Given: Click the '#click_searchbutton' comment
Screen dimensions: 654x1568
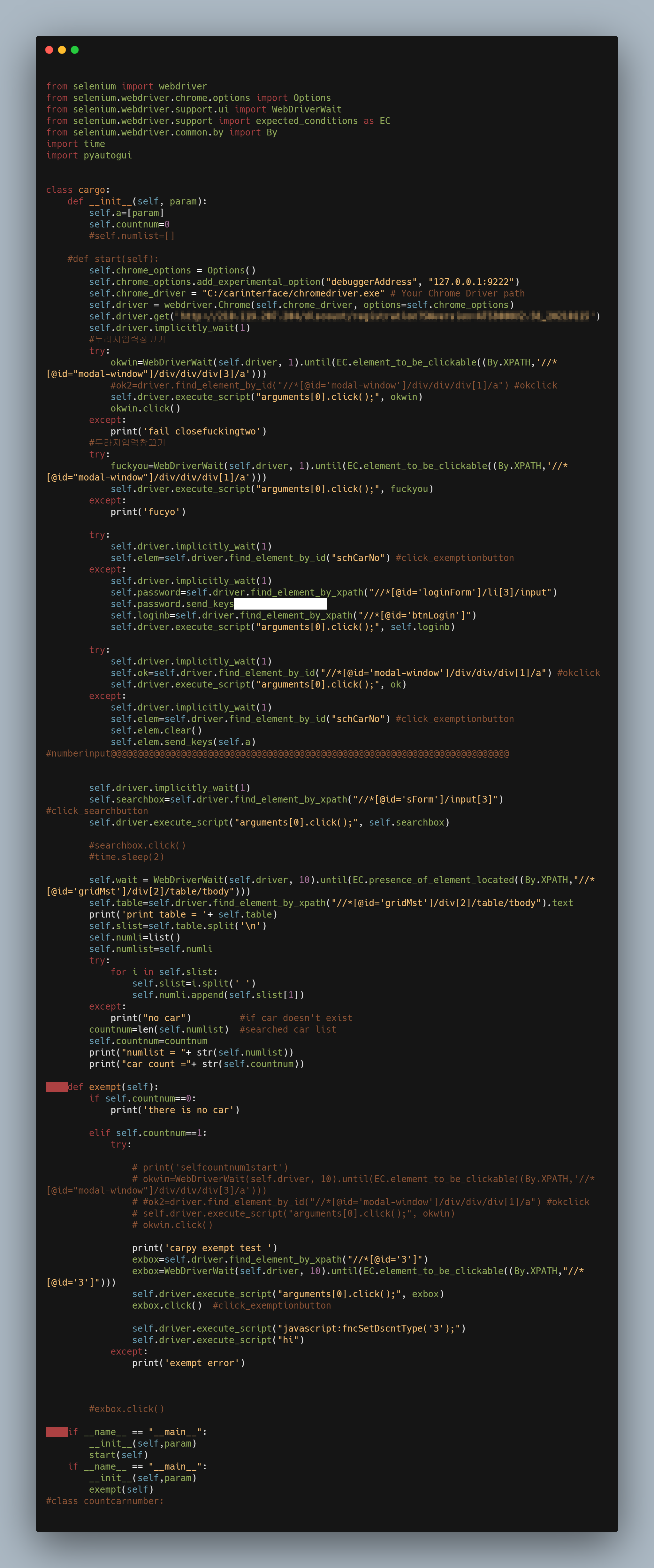Looking at the screenshot, I should coord(97,811).
